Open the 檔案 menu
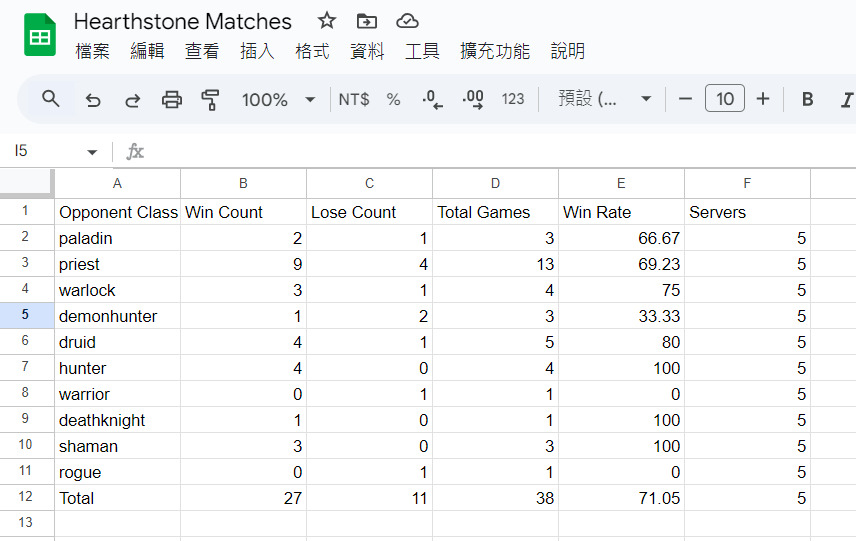This screenshot has height=541, width=856. 92,51
